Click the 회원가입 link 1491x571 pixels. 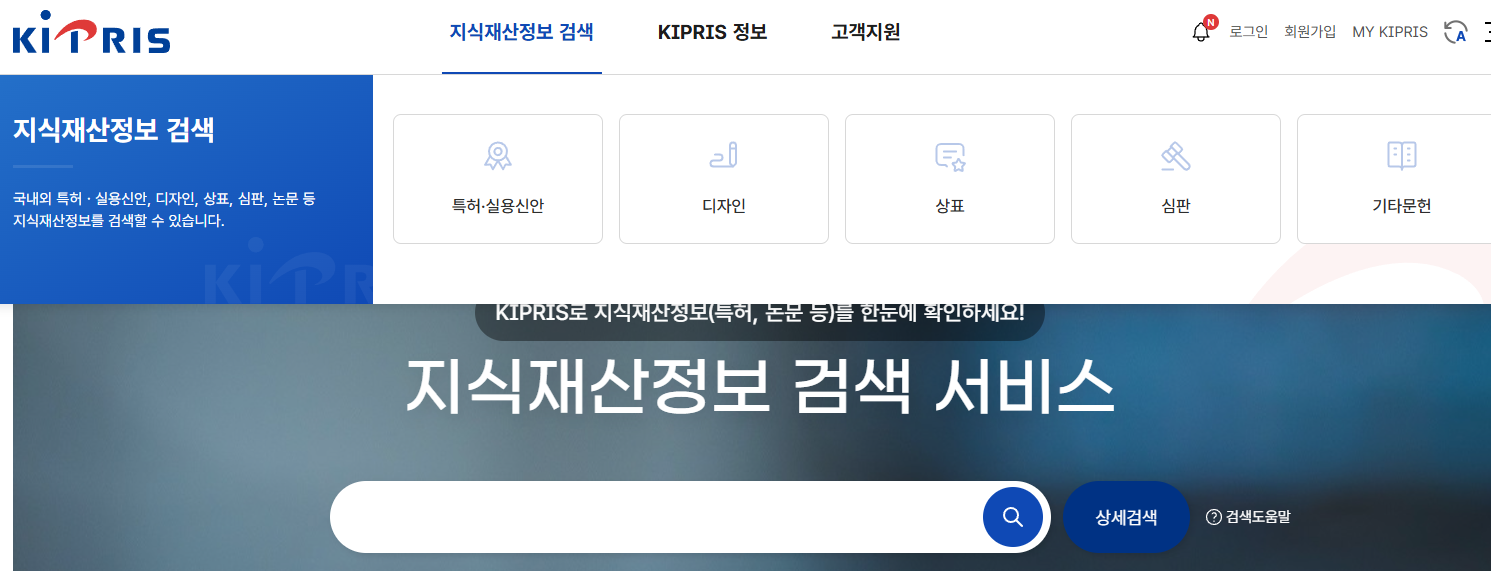coord(1310,32)
